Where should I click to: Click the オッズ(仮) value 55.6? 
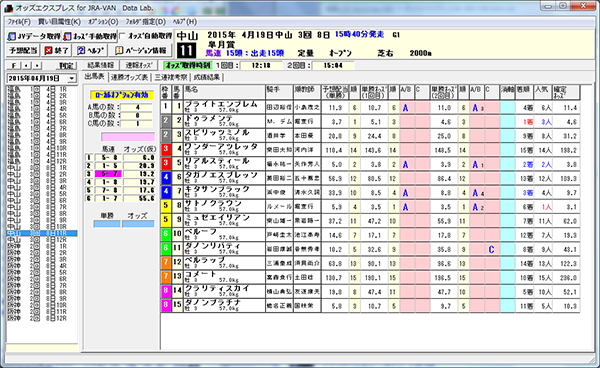point(139,199)
